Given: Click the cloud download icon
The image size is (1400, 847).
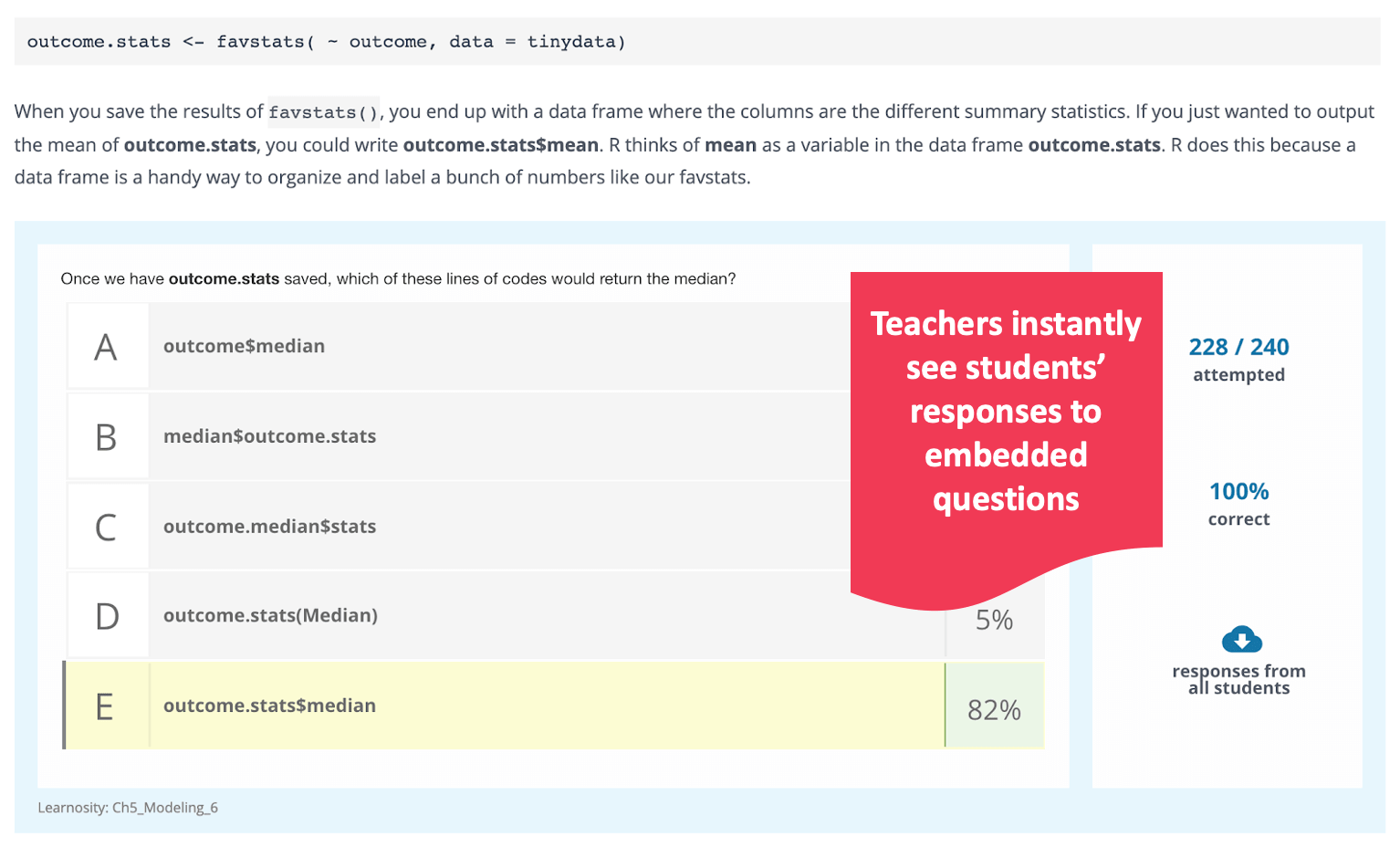Looking at the screenshot, I should point(1241,639).
